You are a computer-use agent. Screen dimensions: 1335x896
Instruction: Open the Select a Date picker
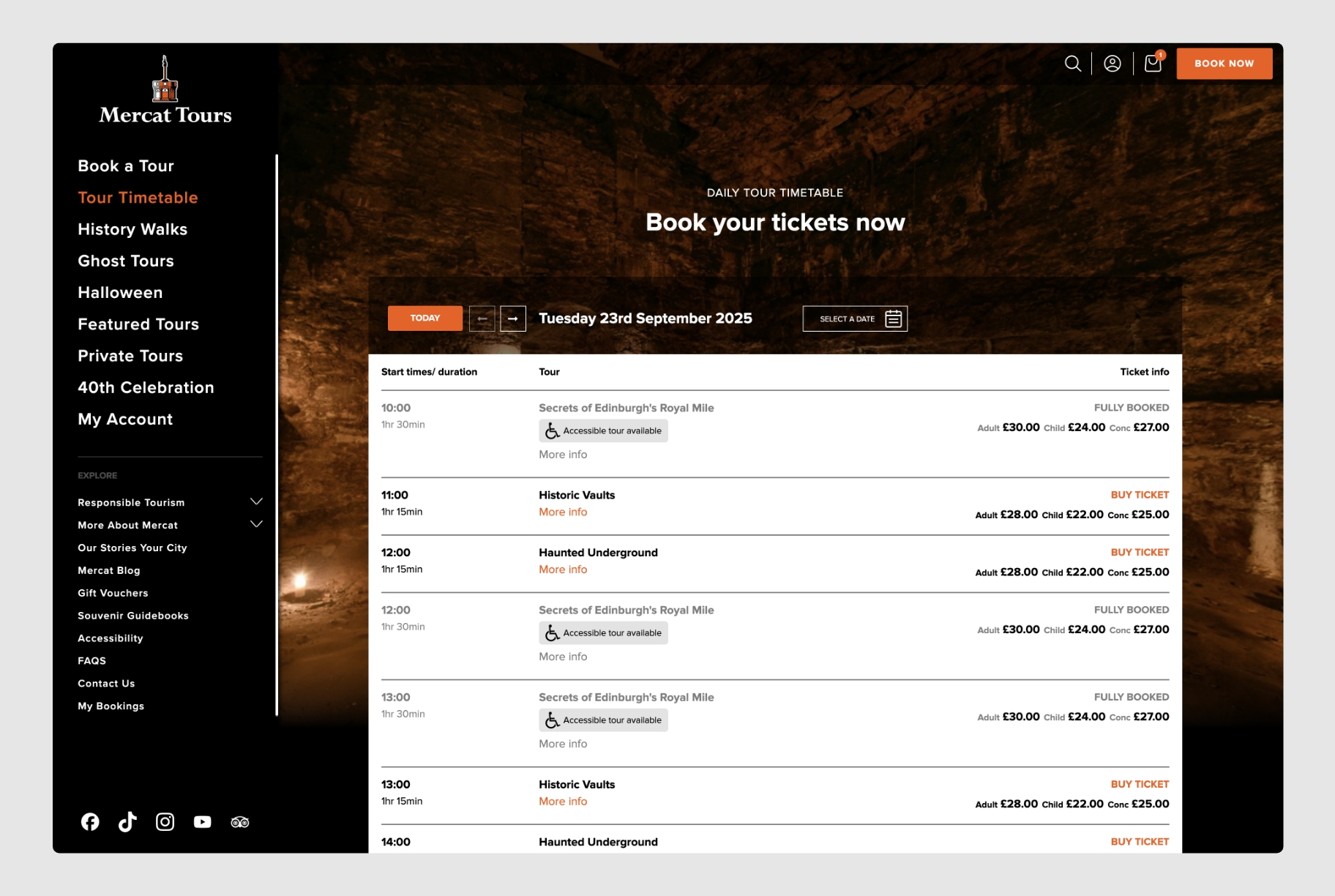point(855,318)
